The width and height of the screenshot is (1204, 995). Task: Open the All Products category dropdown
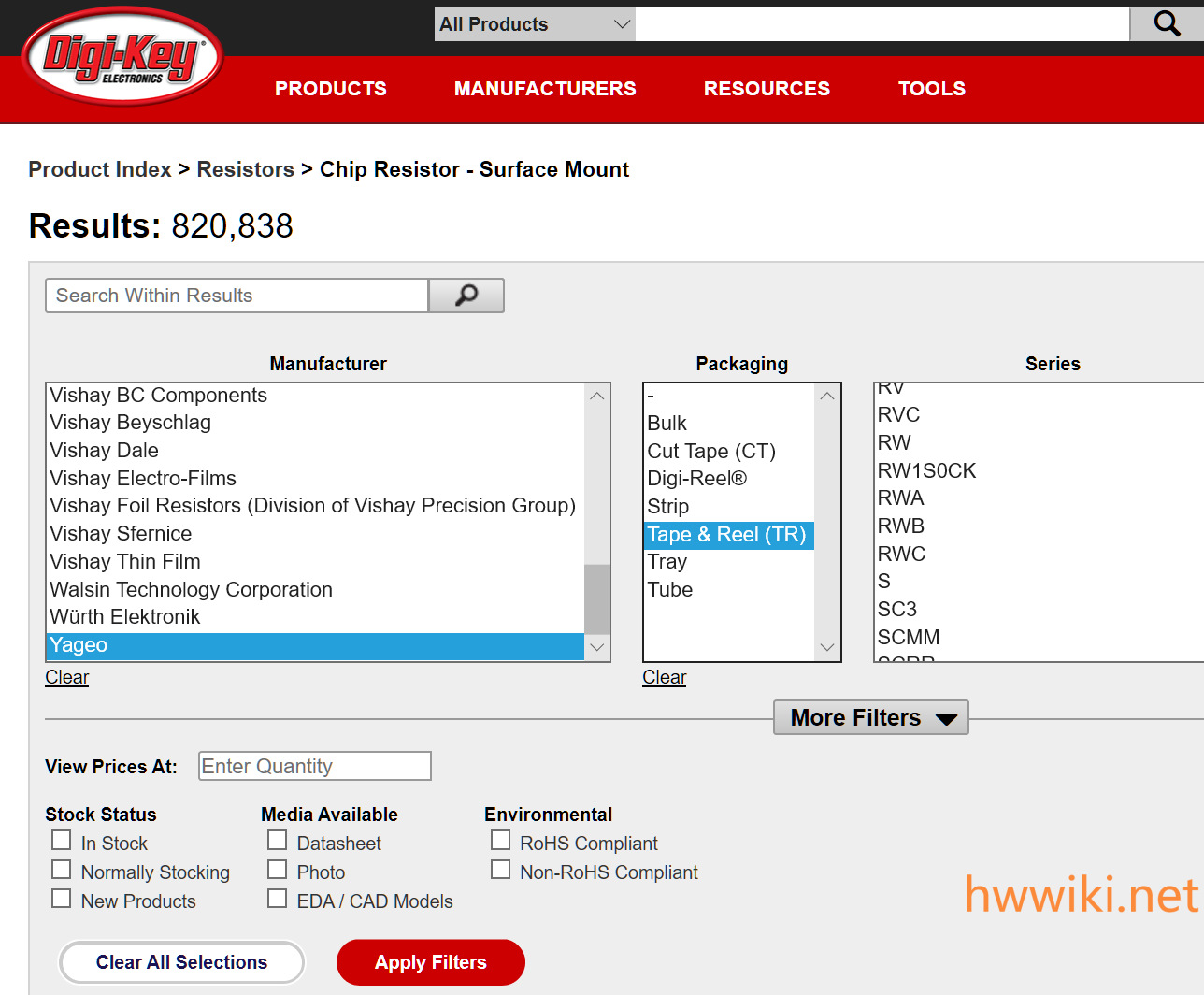(x=534, y=24)
